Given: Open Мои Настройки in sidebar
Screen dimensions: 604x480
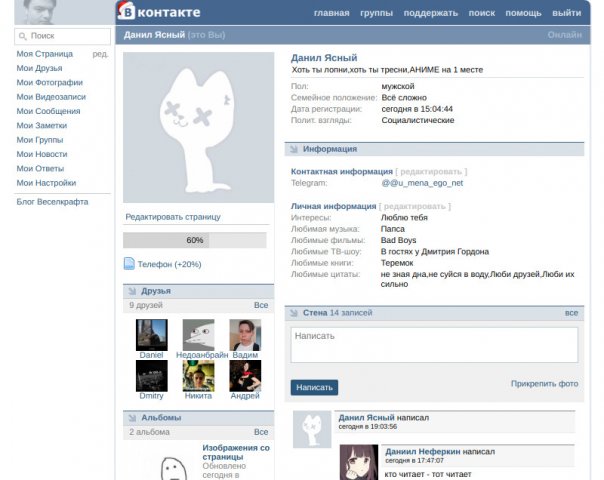Looking at the screenshot, I should (46, 183).
